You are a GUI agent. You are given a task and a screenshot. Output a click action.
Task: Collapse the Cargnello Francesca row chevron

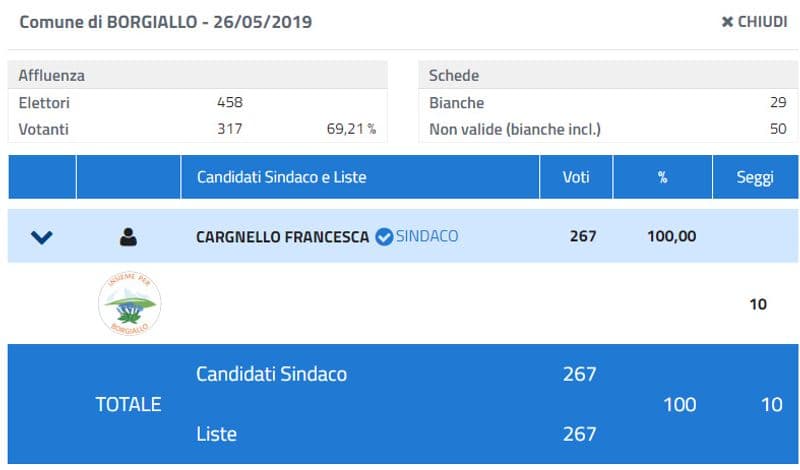(42, 237)
